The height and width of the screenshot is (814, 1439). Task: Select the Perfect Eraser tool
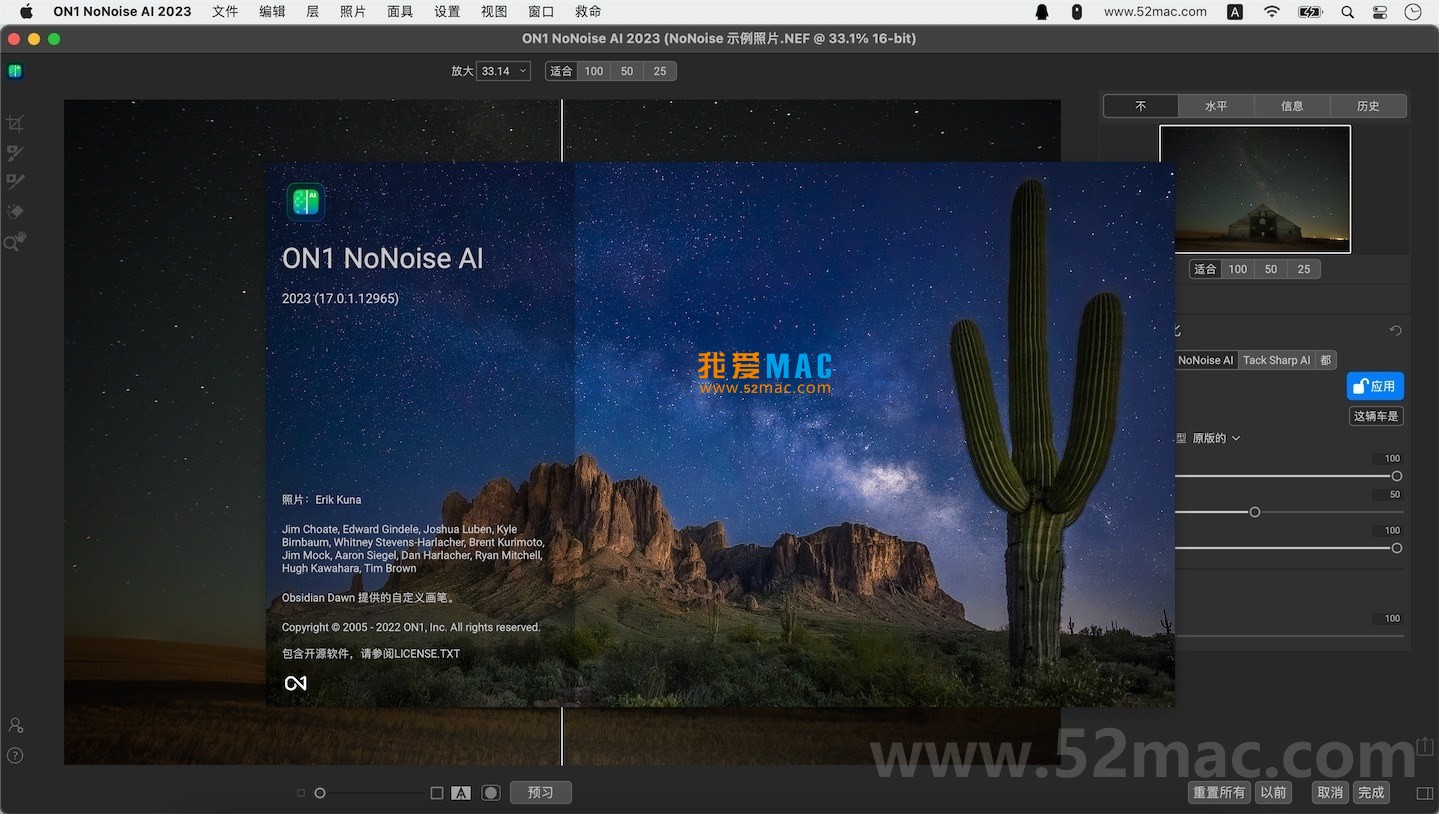point(15,211)
